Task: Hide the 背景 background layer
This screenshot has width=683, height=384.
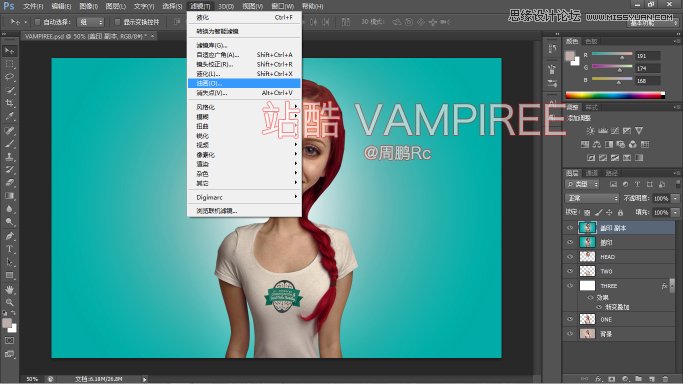Action: click(570, 334)
